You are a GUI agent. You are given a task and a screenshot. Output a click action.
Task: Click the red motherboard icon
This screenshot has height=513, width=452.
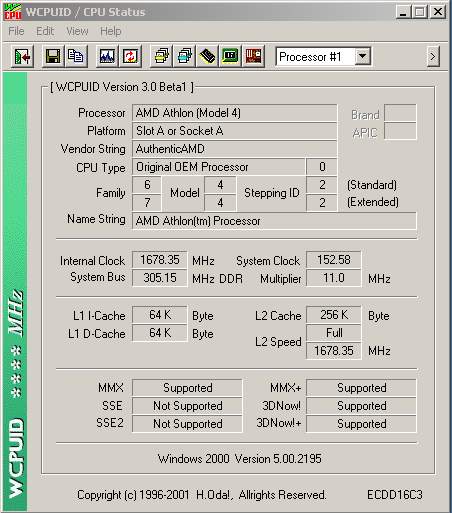pos(253,56)
